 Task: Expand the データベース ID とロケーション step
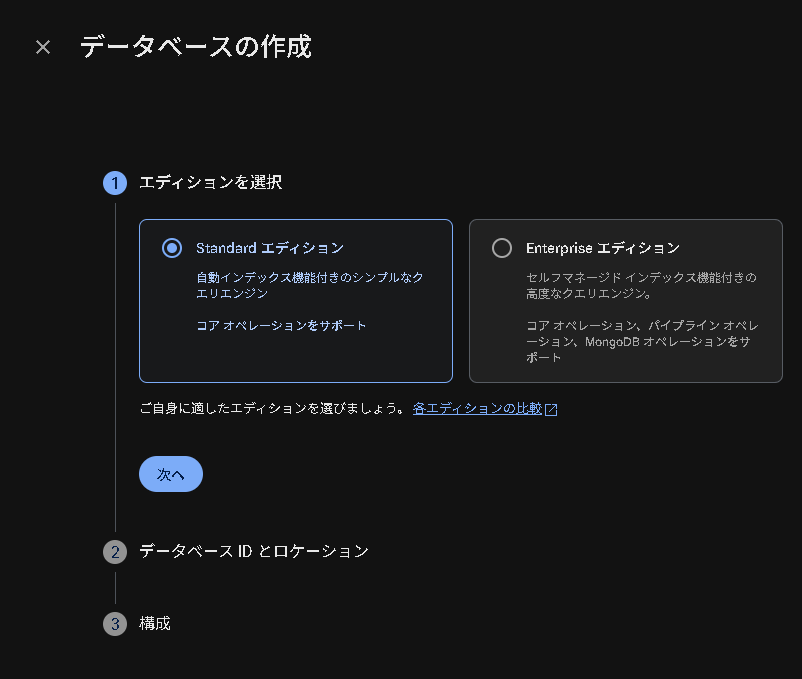click(x=255, y=551)
